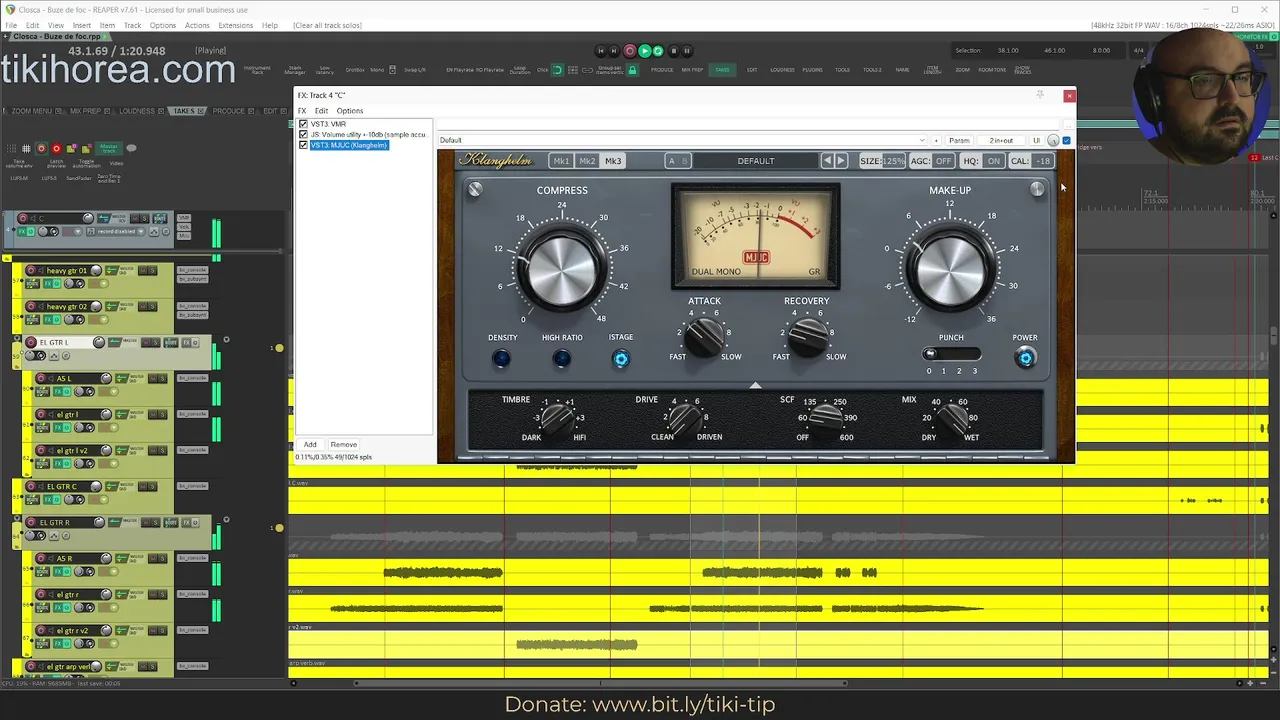
Task: Open the MJUC DEFAULT preset name
Action: pyautogui.click(x=756, y=161)
